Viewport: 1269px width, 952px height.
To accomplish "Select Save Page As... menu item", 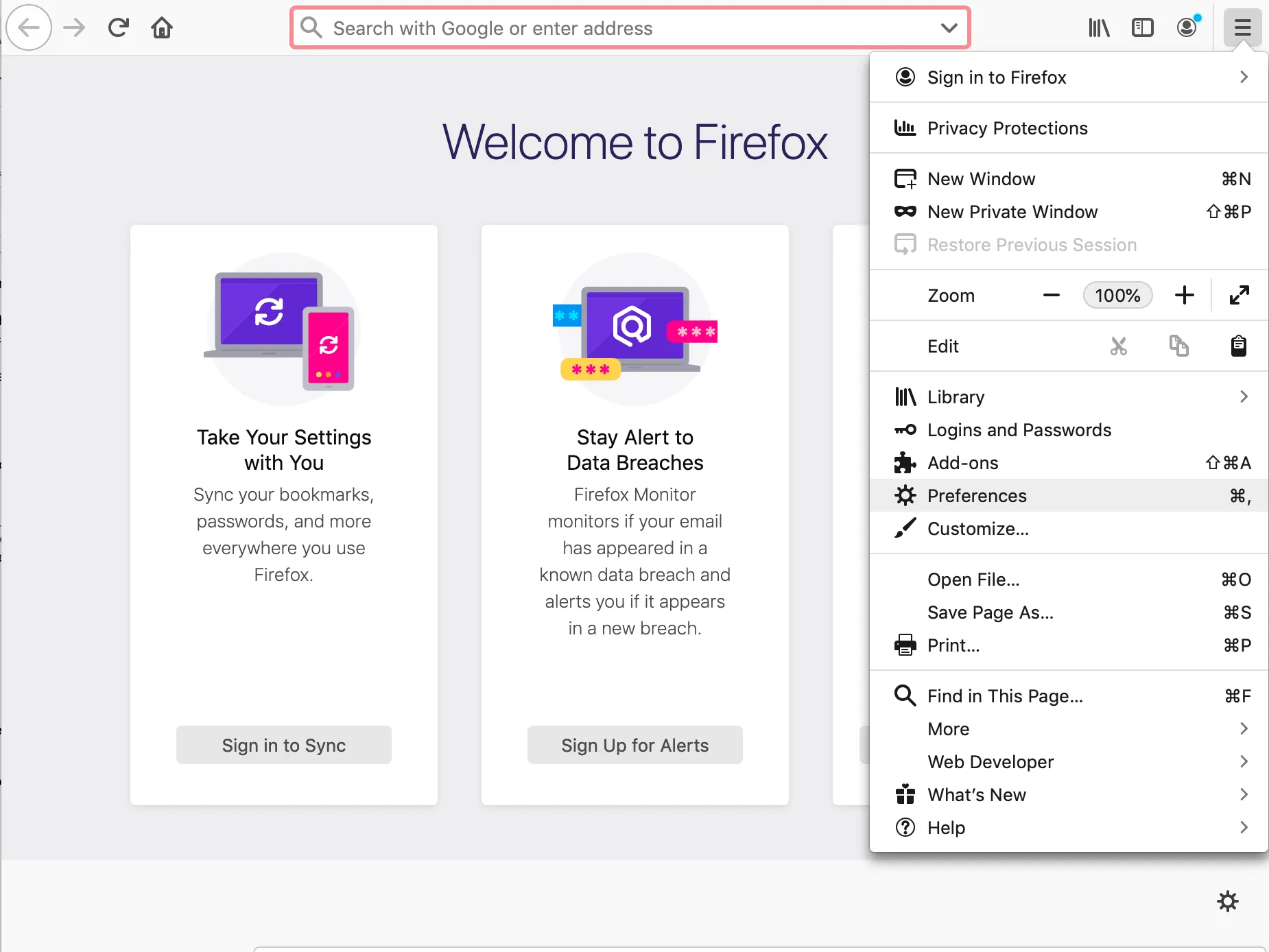I will (1069, 612).
